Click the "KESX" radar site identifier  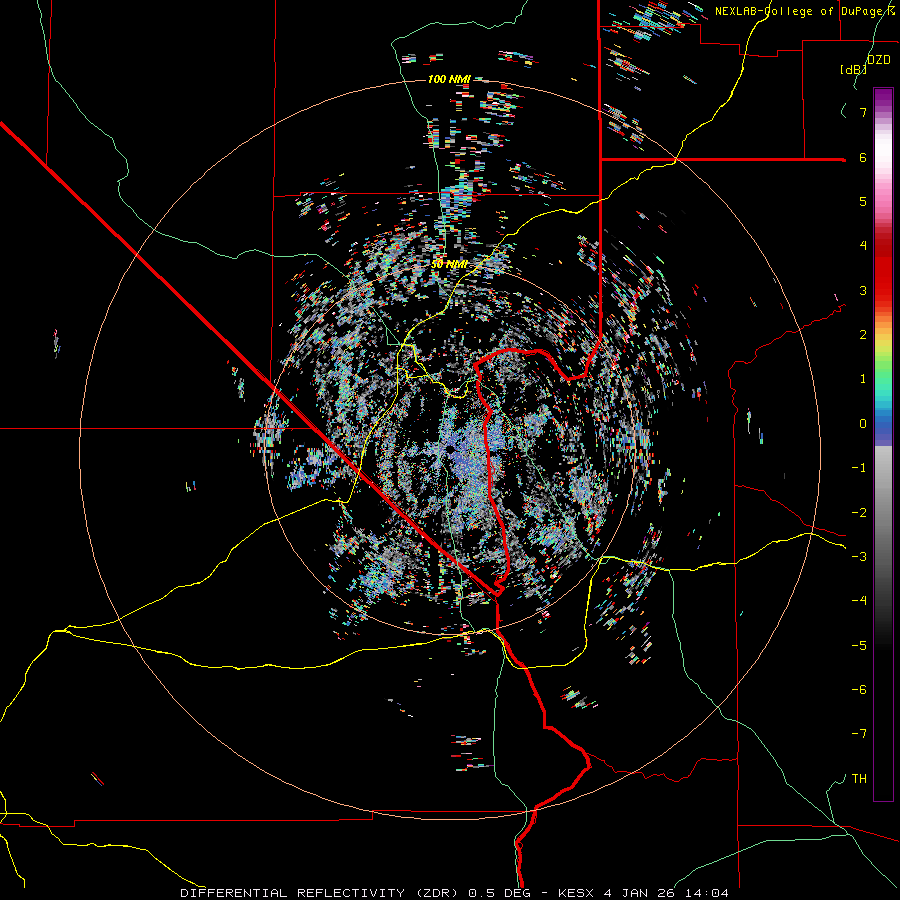pyautogui.click(x=576, y=893)
